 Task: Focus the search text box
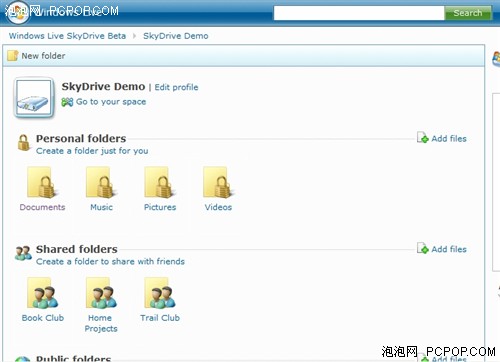(359, 13)
